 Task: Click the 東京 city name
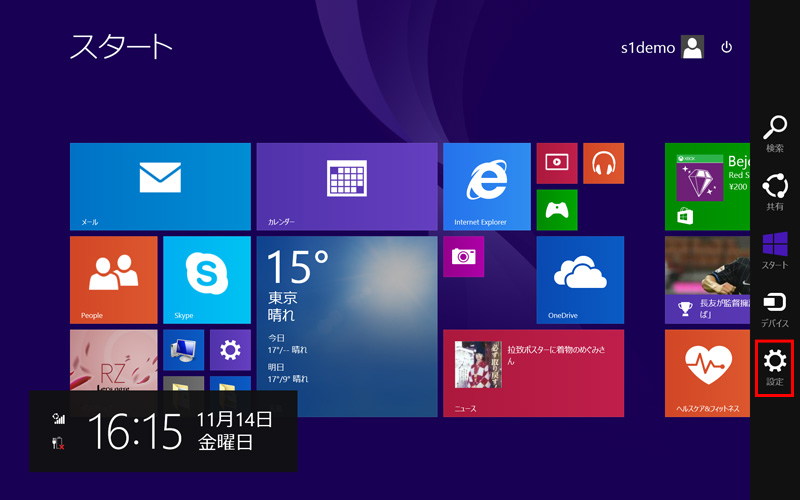pos(283,297)
